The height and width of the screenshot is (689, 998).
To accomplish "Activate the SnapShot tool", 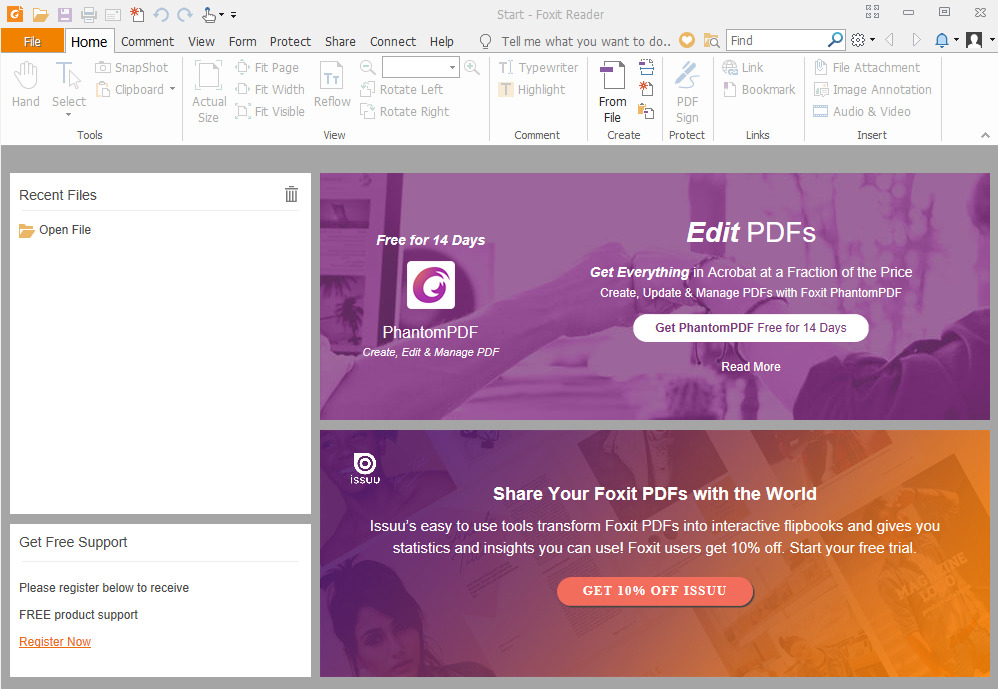I will 132,67.
